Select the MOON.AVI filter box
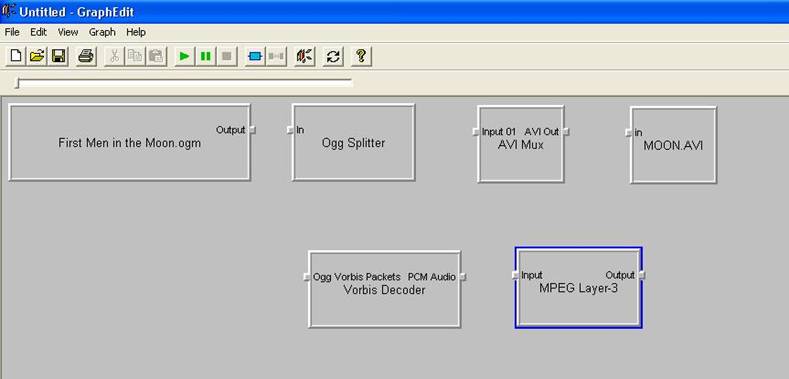This screenshot has width=789, height=379. 673,145
